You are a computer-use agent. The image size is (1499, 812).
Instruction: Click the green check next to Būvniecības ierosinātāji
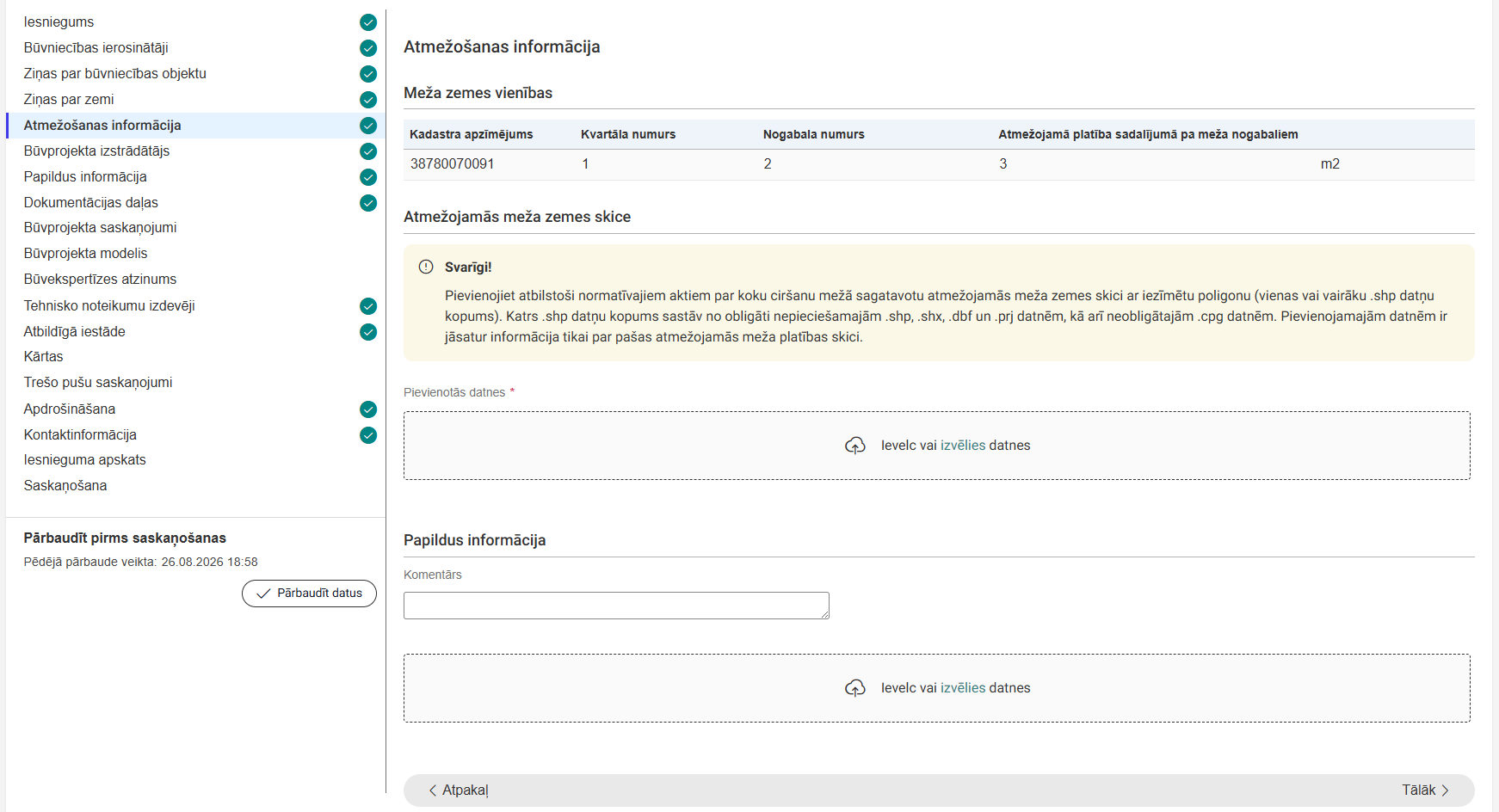[x=368, y=48]
